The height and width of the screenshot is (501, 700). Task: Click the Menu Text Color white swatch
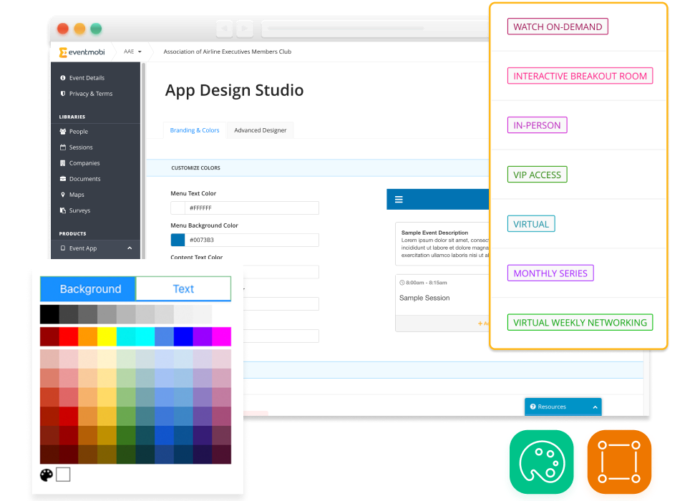pos(178,208)
